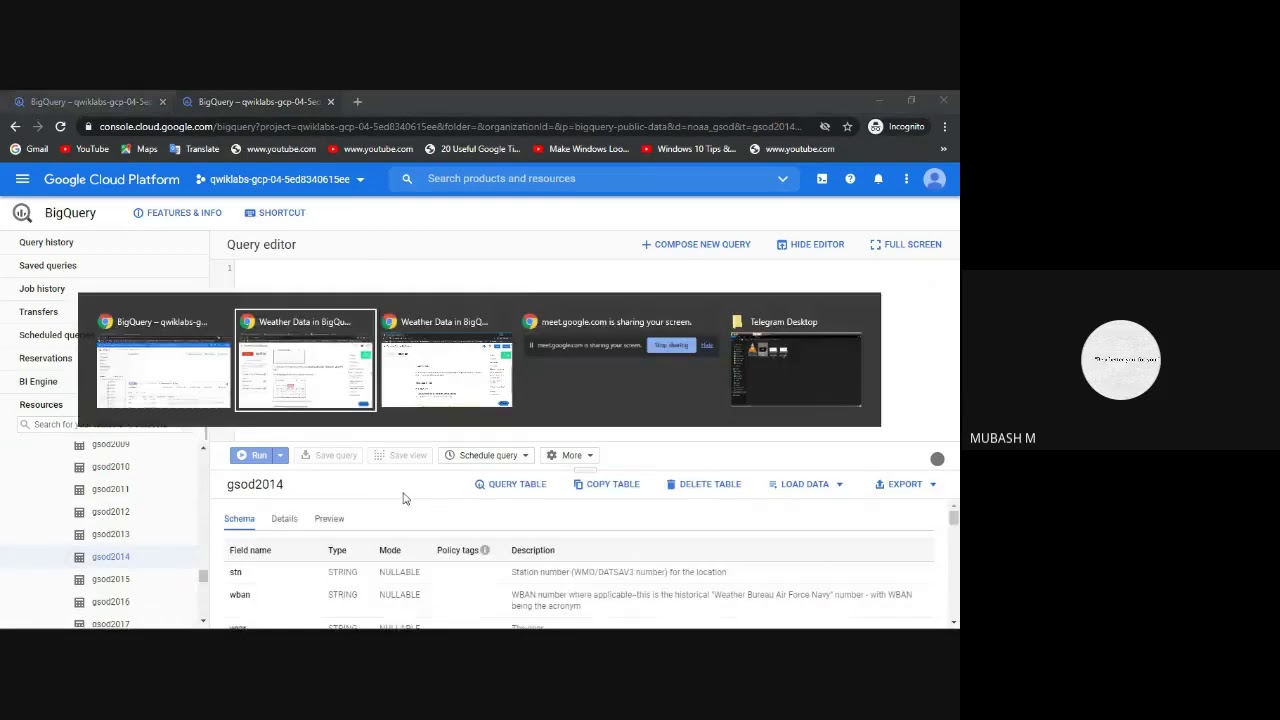This screenshot has height=720, width=1280.
Task: Select the gsod2012 table in resources
Action: pyautogui.click(x=110, y=512)
